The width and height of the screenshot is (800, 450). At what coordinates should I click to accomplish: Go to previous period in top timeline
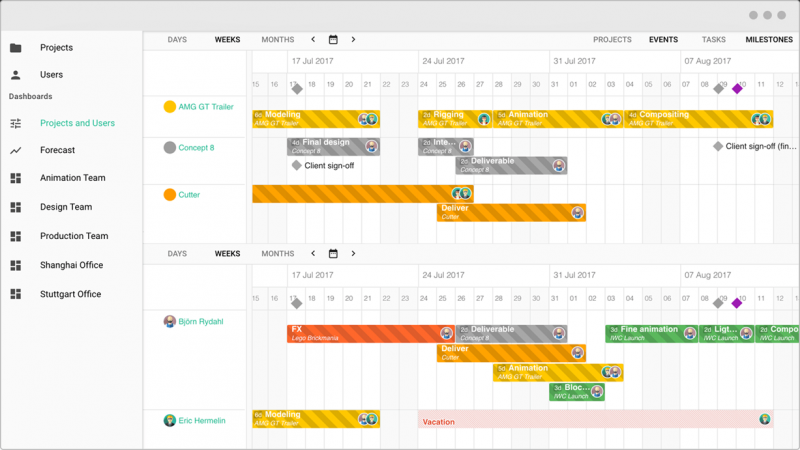(x=313, y=39)
